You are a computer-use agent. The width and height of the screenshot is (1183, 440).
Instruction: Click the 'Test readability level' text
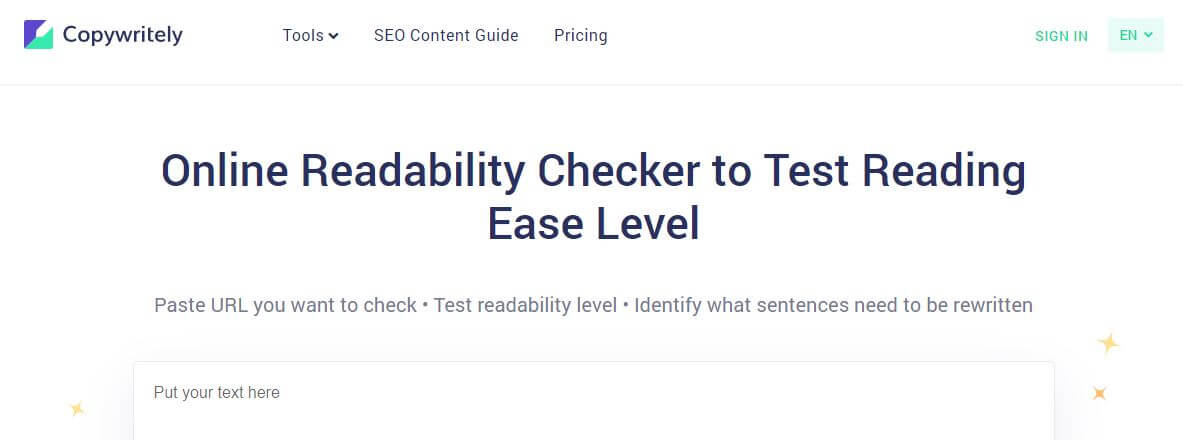pos(525,305)
